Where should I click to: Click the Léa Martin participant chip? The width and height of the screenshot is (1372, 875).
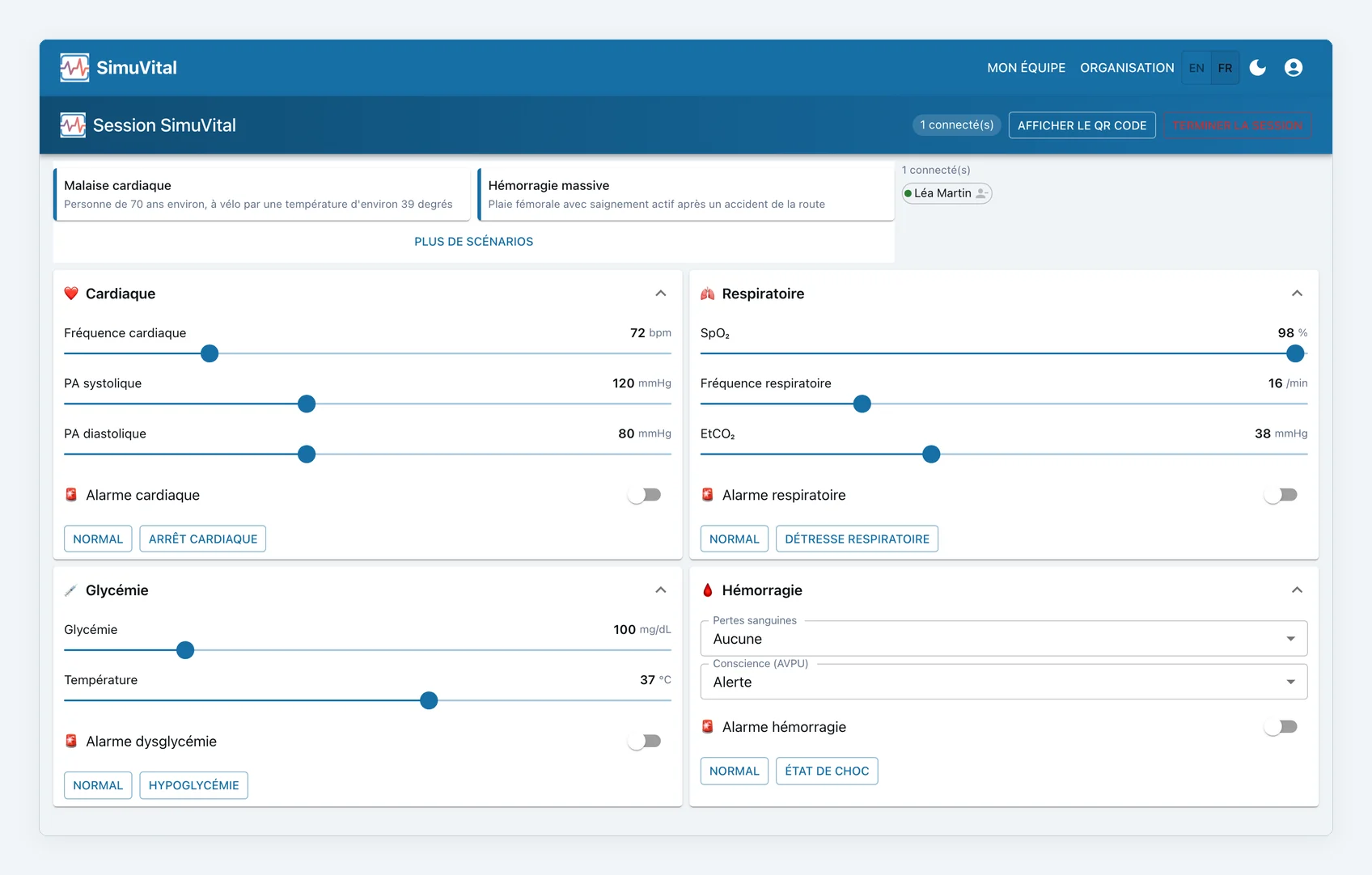(946, 193)
